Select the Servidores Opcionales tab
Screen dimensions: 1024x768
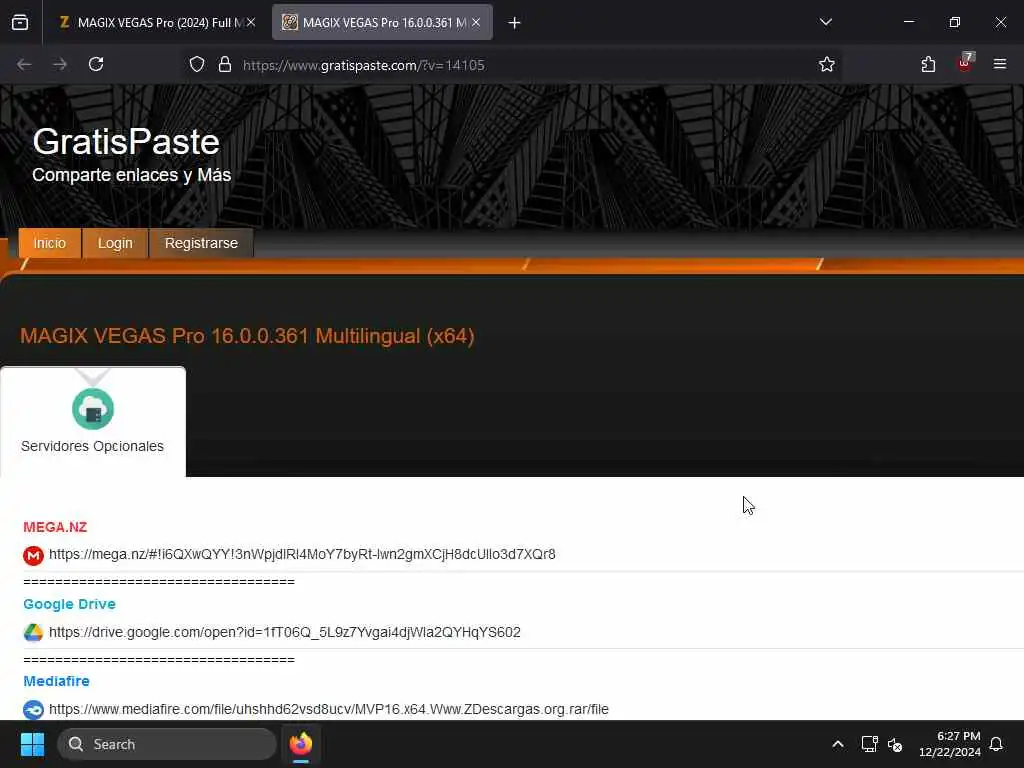pos(93,422)
